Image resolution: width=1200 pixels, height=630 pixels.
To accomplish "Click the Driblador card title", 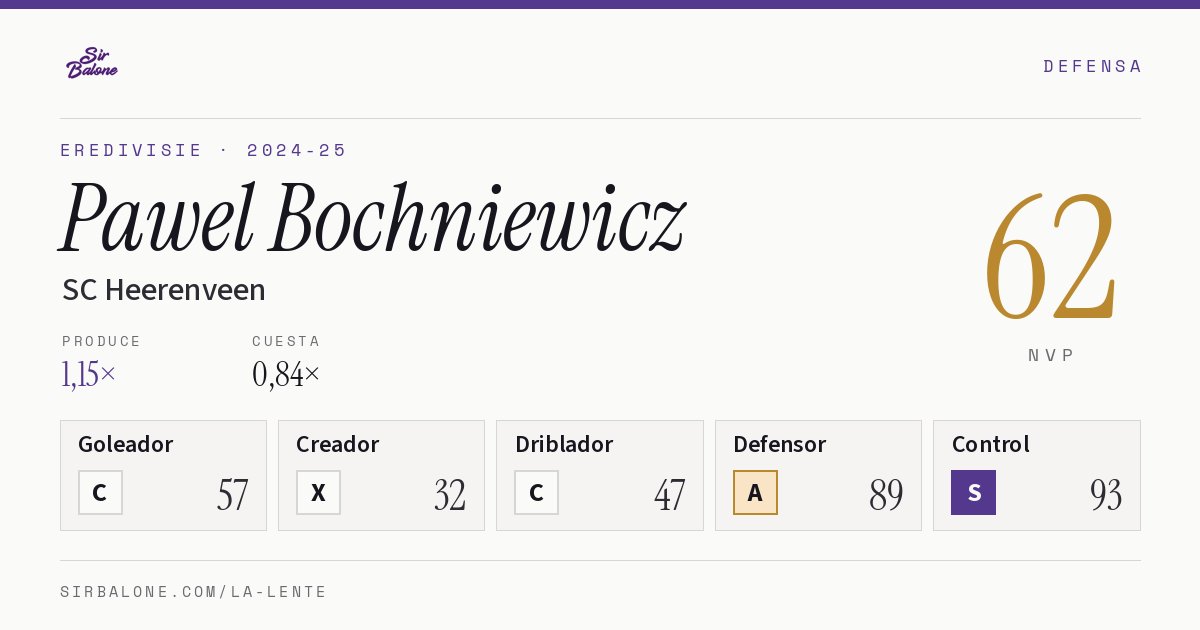I will 564,444.
